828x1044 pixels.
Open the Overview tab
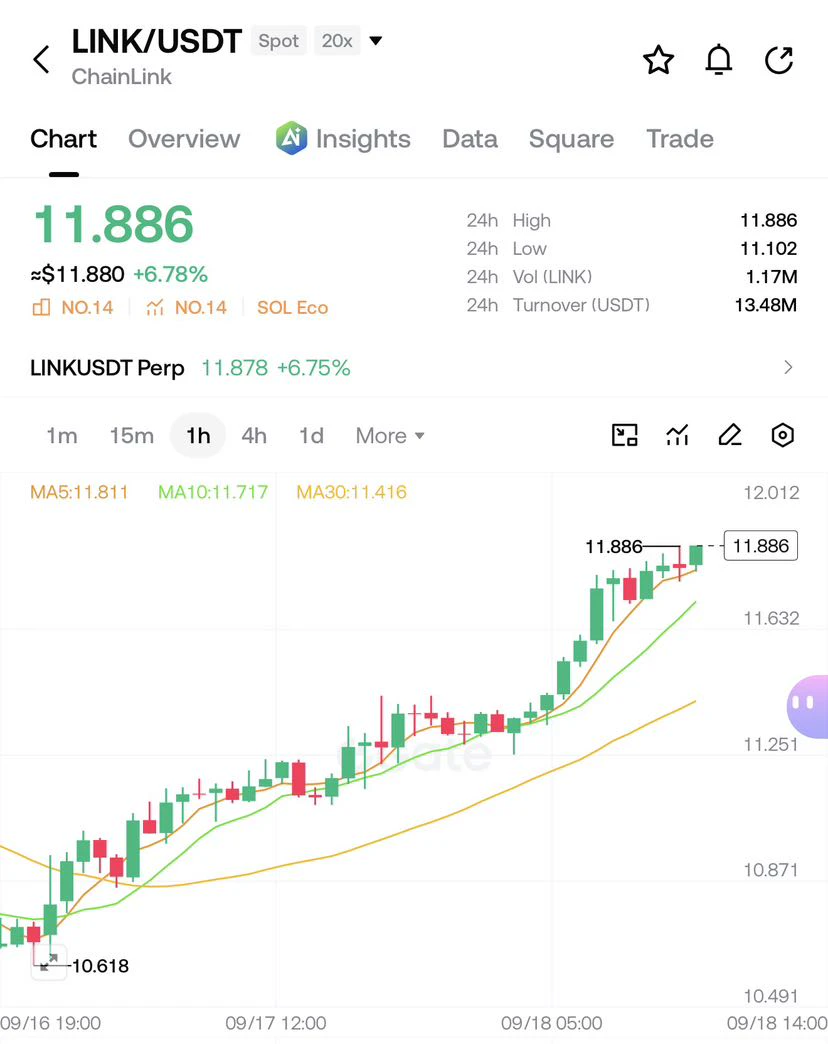point(184,139)
